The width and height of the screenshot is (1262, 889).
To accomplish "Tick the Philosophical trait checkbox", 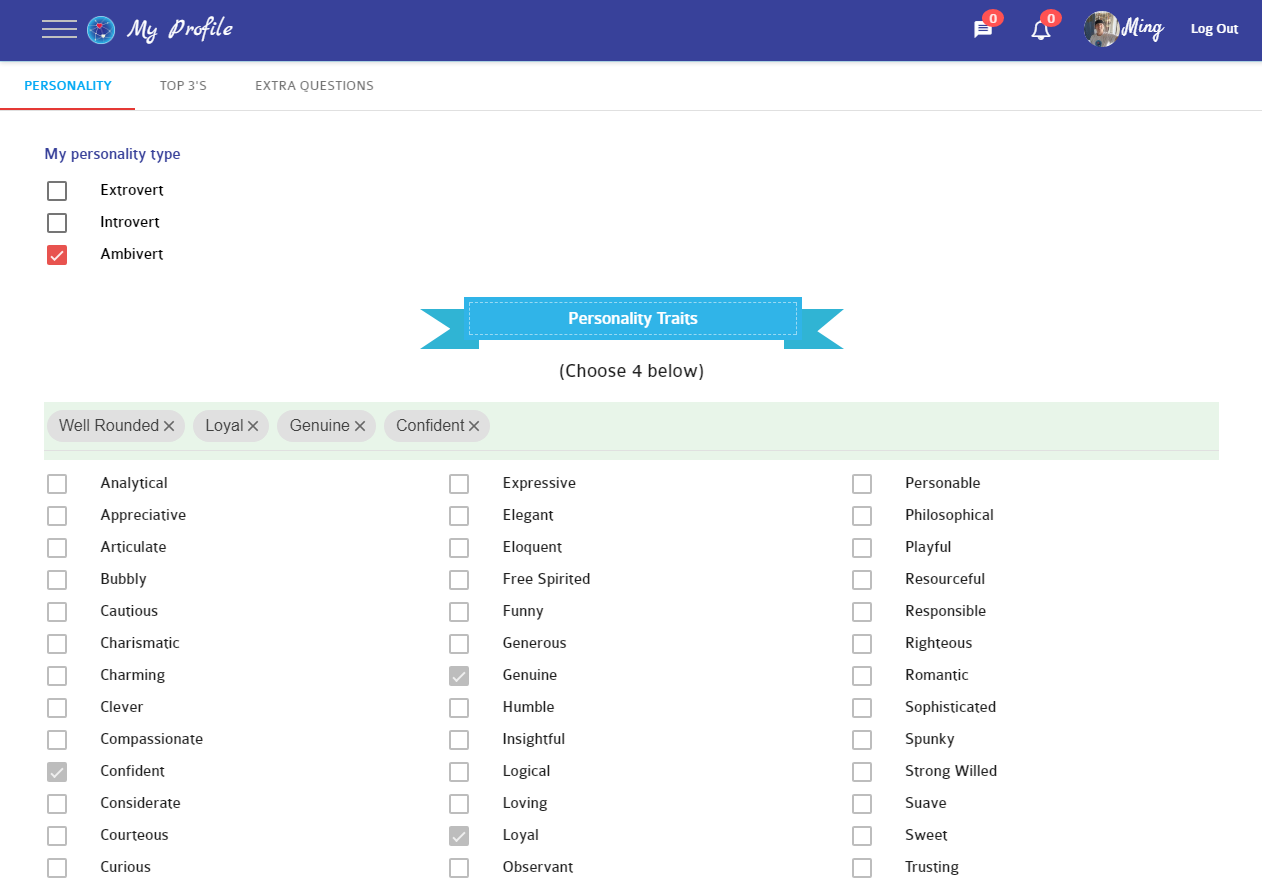I will [x=862, y=516].
